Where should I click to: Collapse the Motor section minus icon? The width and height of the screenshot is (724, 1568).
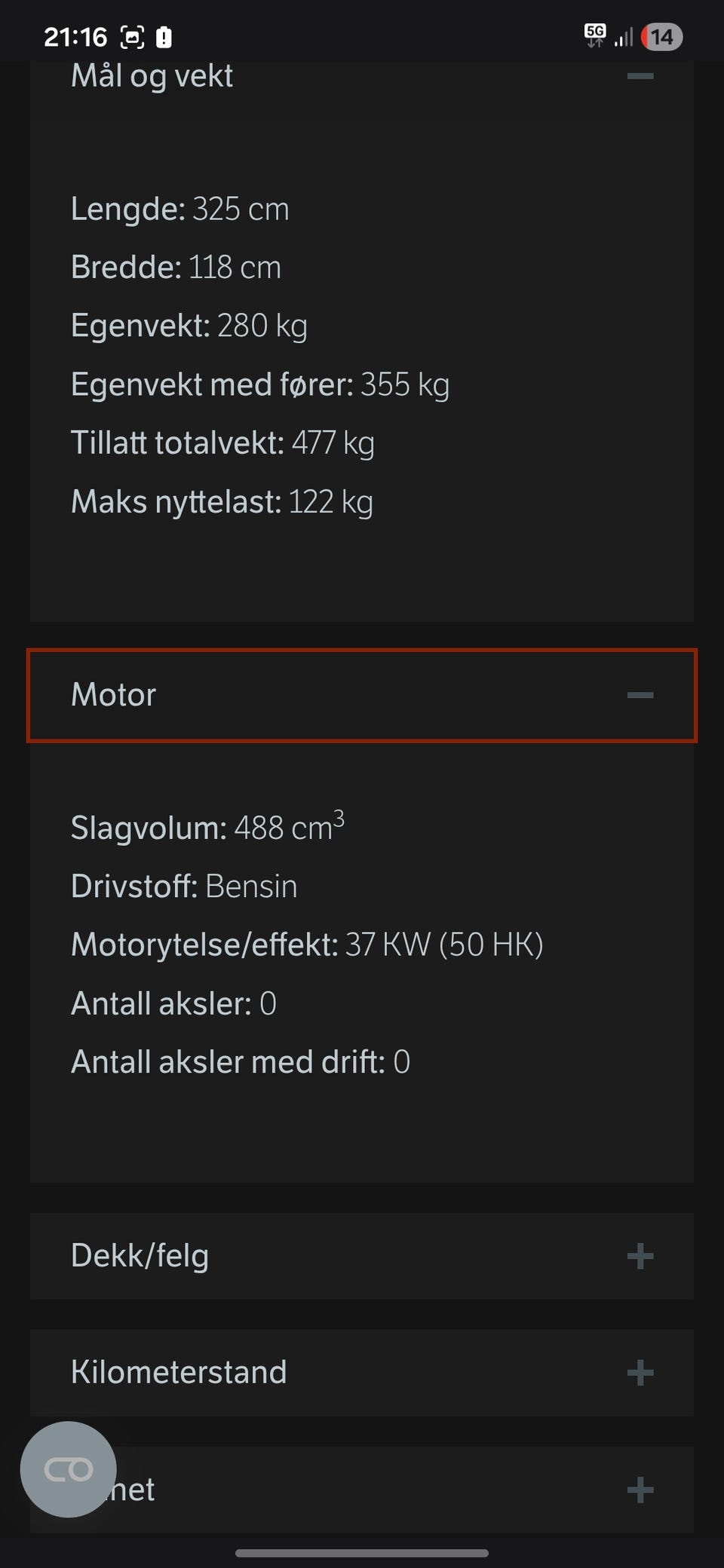point(640,695)
